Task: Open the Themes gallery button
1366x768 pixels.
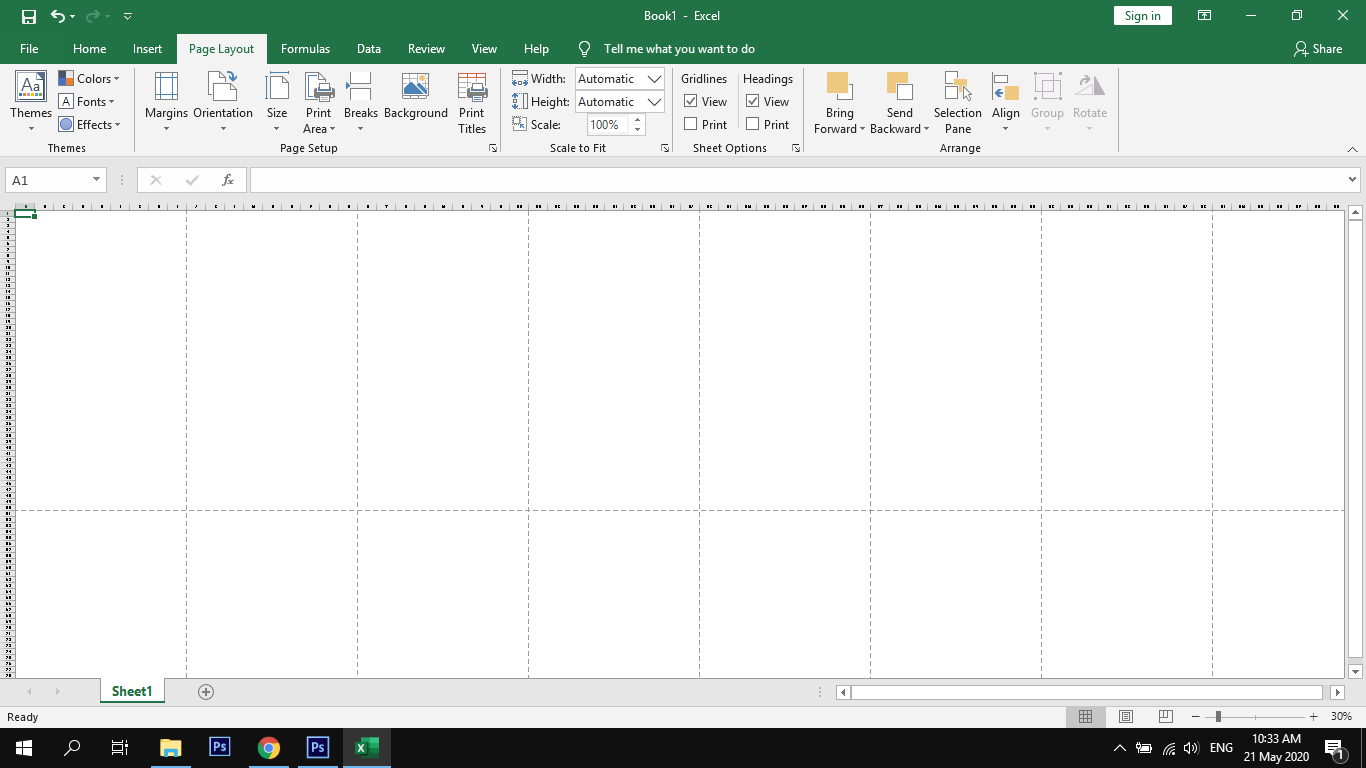Action: 31,102
